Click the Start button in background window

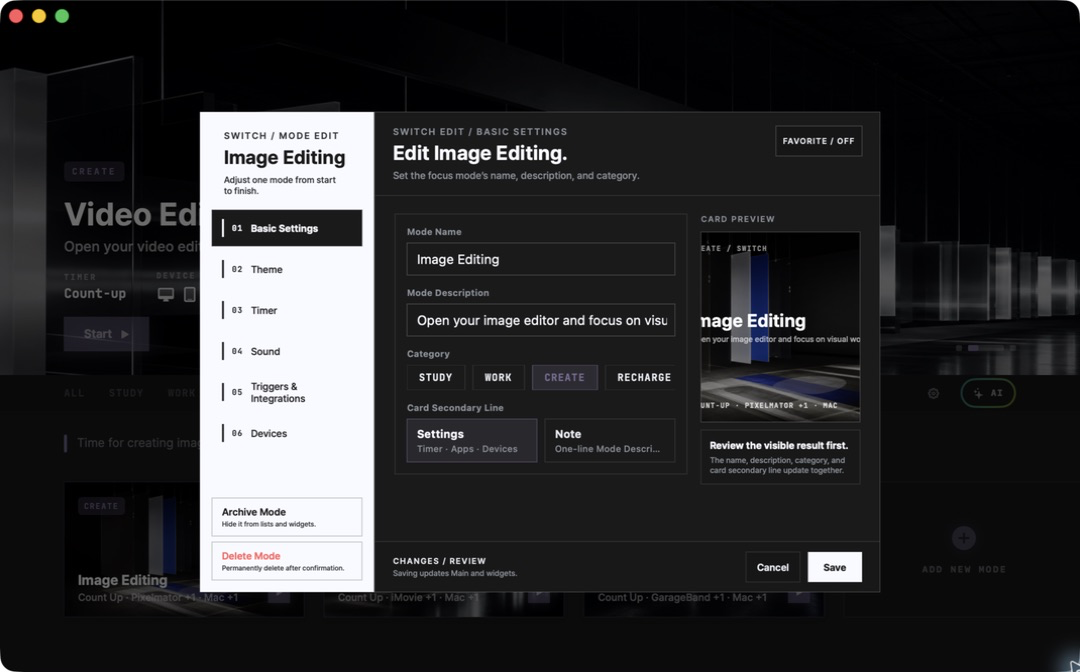(x=106, y=334)
